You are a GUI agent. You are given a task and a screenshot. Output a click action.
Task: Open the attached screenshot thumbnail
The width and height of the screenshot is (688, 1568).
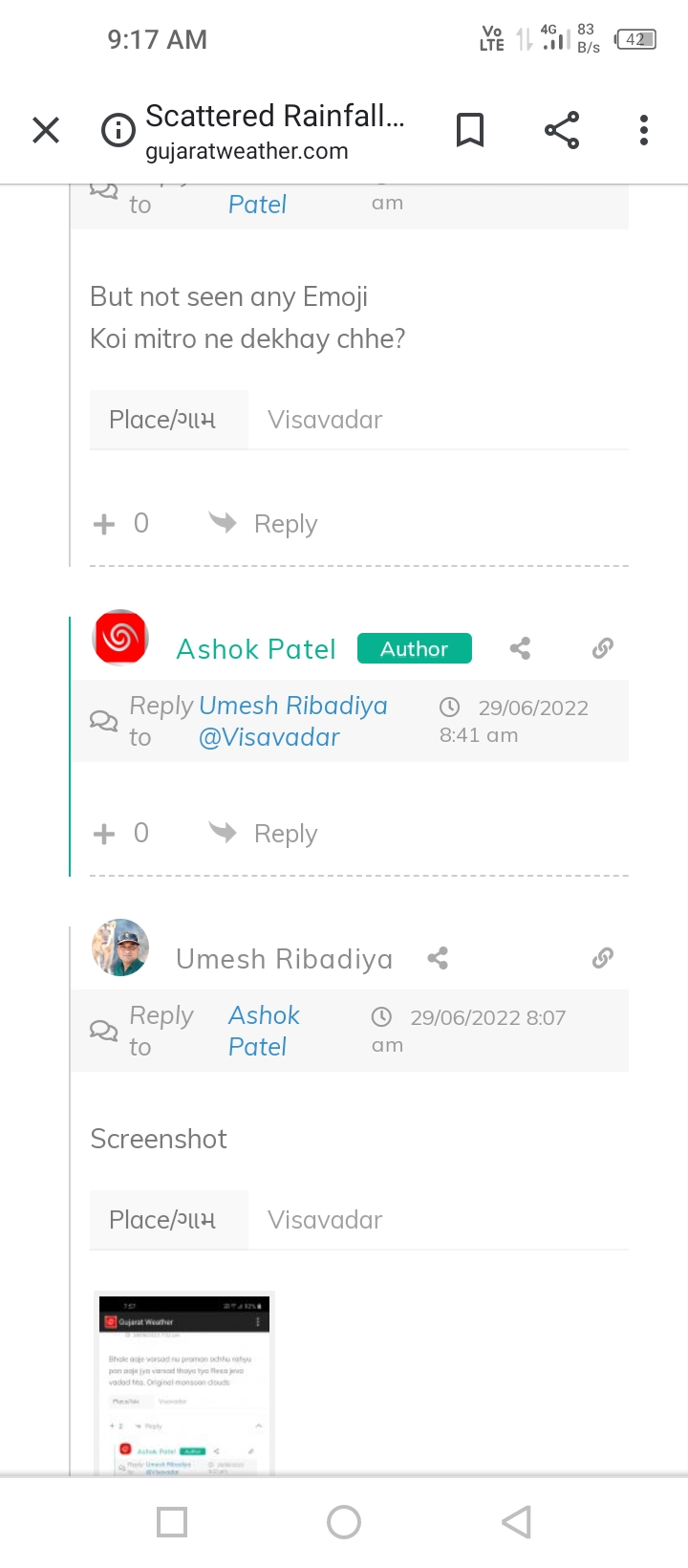(x=183, y=1383)
